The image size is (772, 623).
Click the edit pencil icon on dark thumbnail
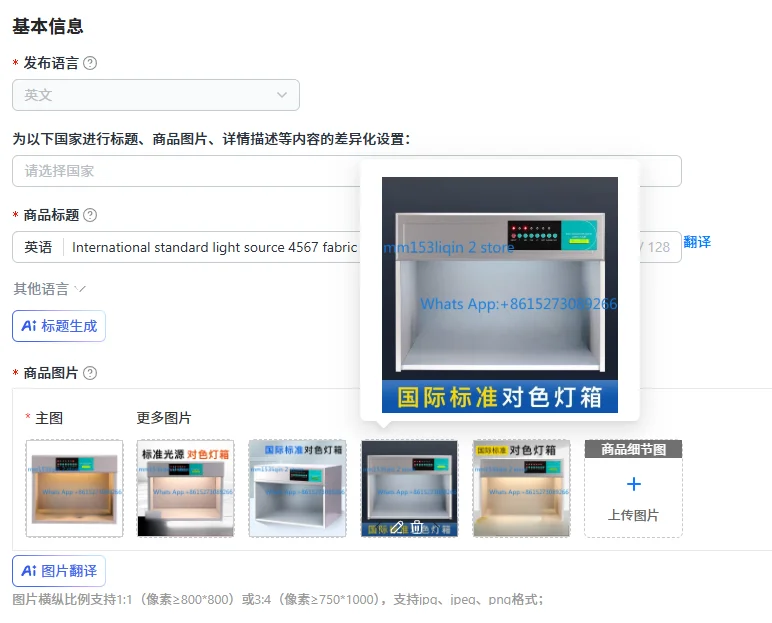pos(397,527)
